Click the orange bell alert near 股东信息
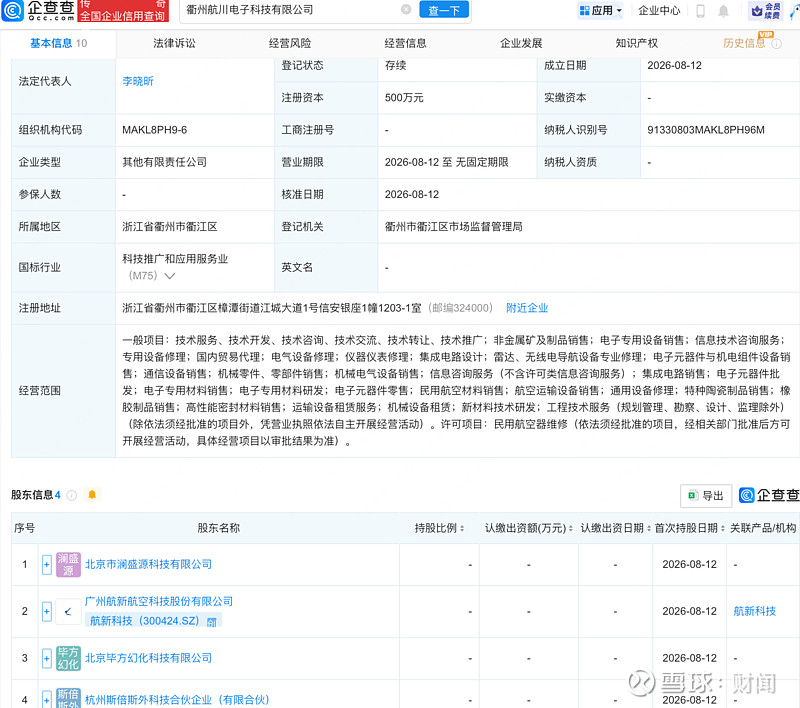This screenshot has height=708, width=800. click(92, 494)
